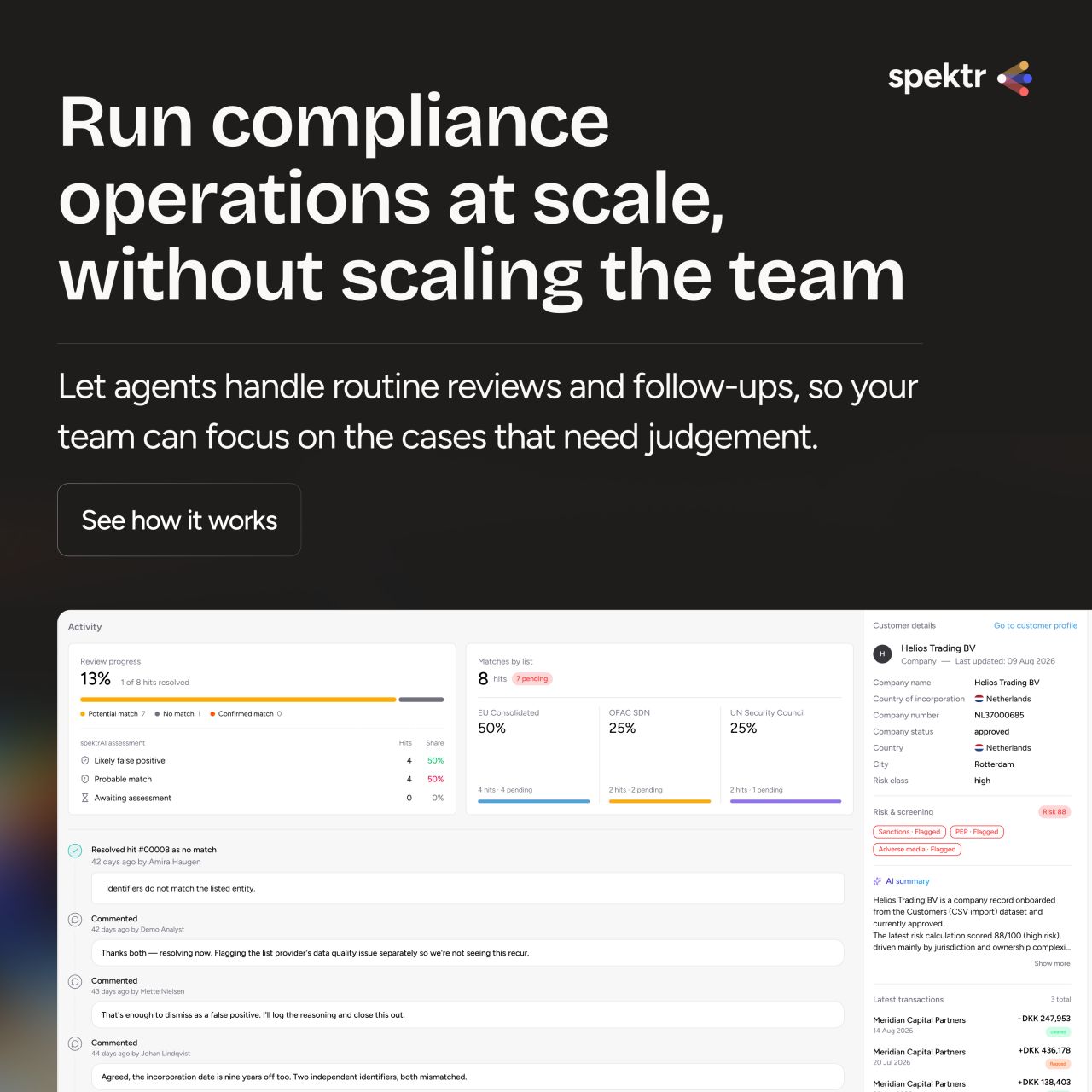The image size is (1092, 1092).
Task: Click the review progress bar
Action: (x=262, y=700)
